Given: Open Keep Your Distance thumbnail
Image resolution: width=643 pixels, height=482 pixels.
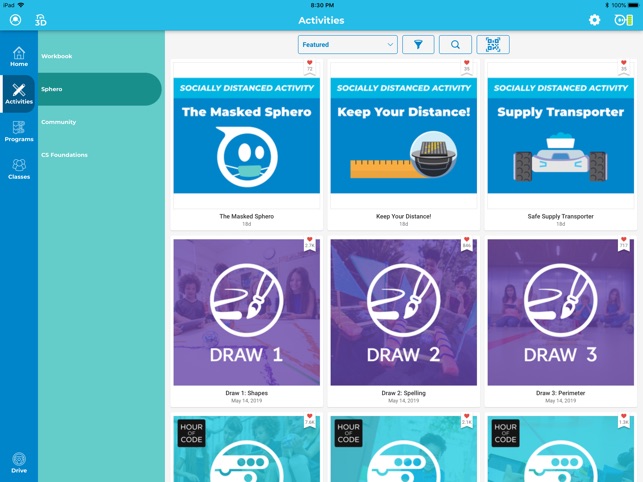Looking at the screenshot, I should [404, 135].
